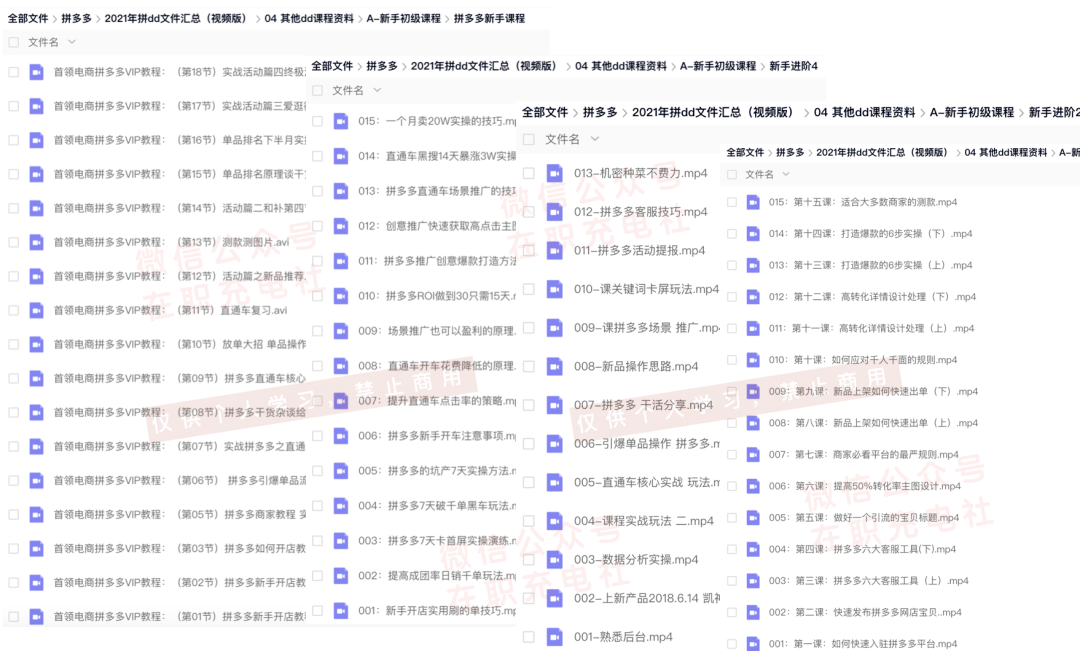Tick checkbox for 012-拼多多客服技巧.mp4
The height and width of the screenshot is (651, 1080).
coord(528,212)
